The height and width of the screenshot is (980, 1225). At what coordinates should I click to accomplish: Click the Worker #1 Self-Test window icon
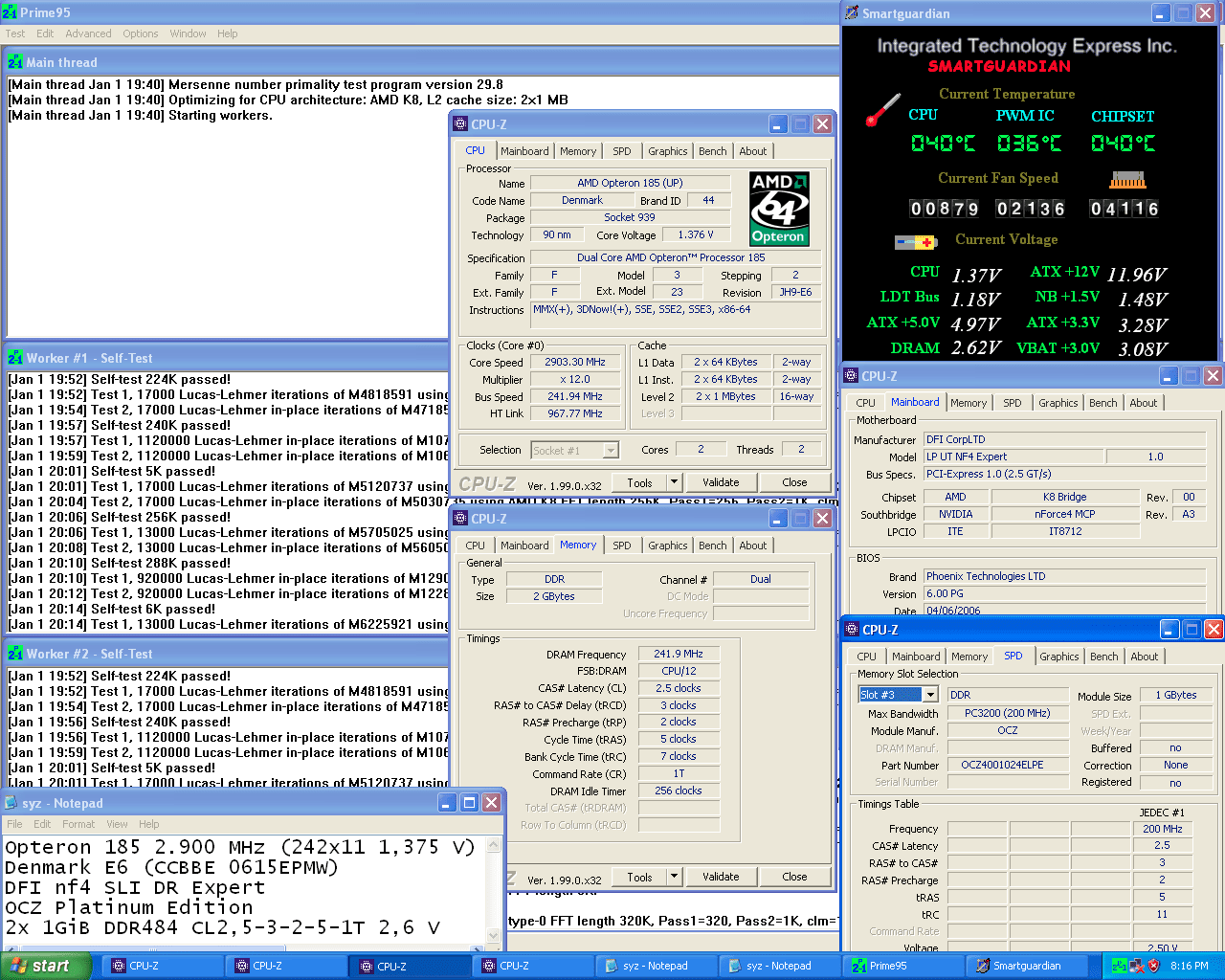pyautogui.click(x=14, y=358)
